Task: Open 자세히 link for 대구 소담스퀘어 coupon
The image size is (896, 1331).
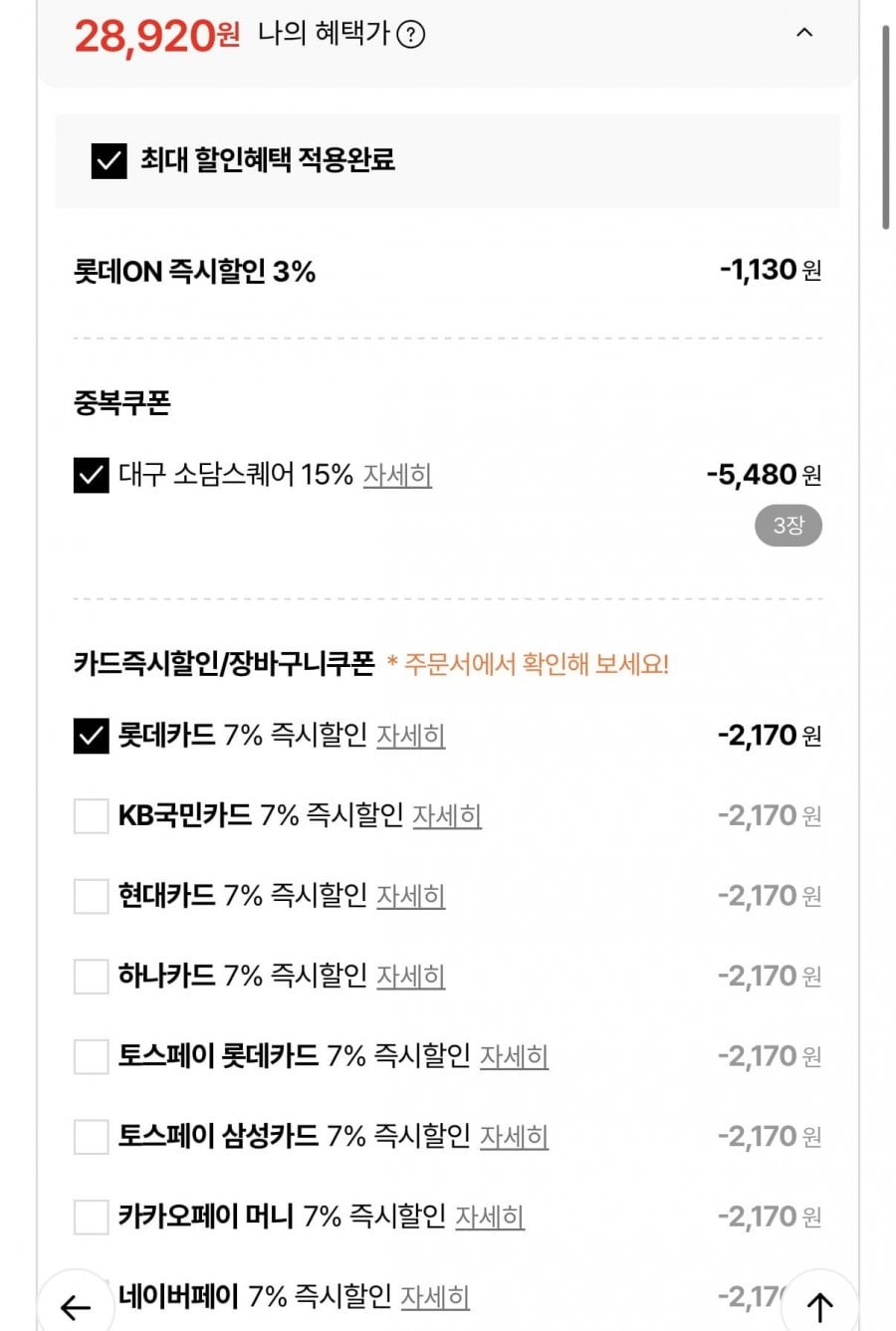Action: 397,475
